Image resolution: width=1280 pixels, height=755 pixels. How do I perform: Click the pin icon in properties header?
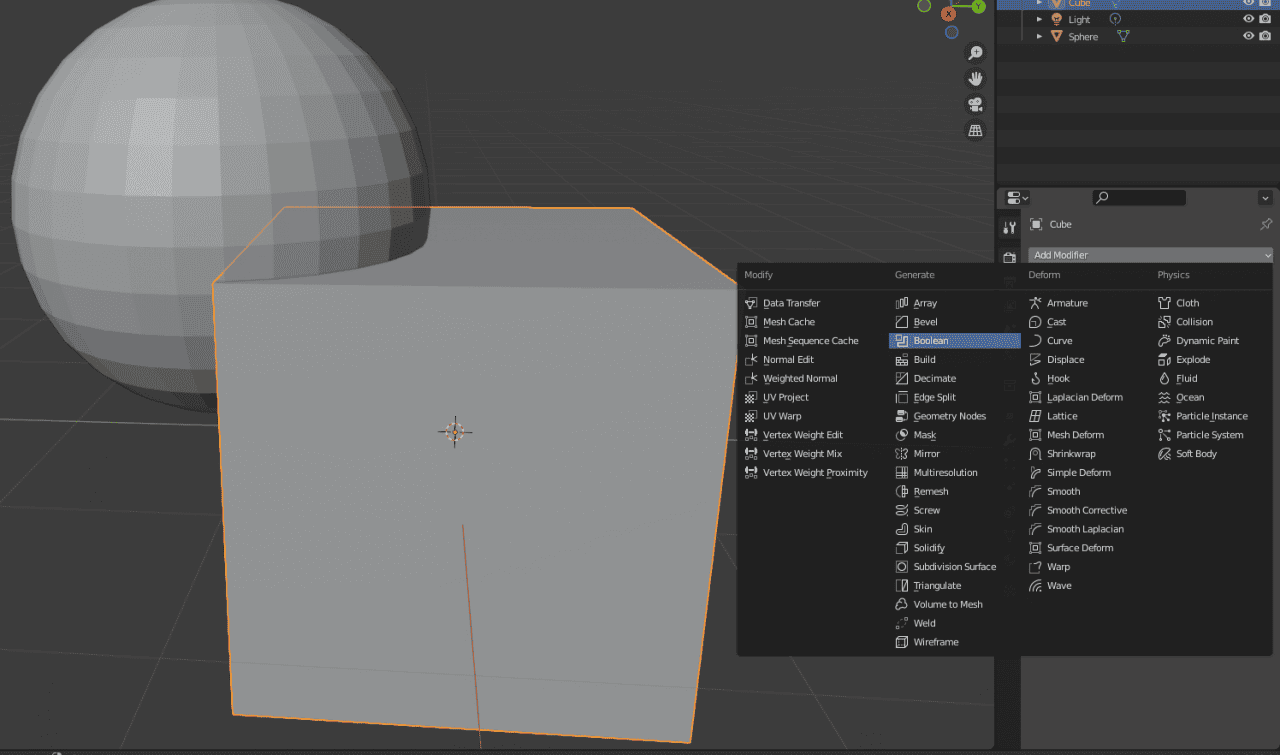[1266, 224]
